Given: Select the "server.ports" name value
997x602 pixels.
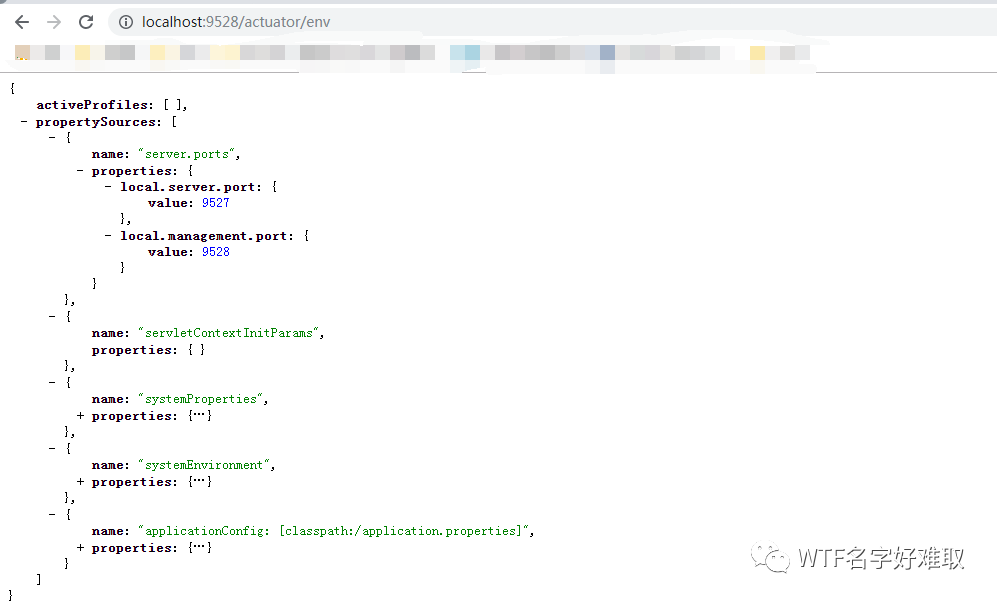Looking at the screenshot, I should coord(187,154).
